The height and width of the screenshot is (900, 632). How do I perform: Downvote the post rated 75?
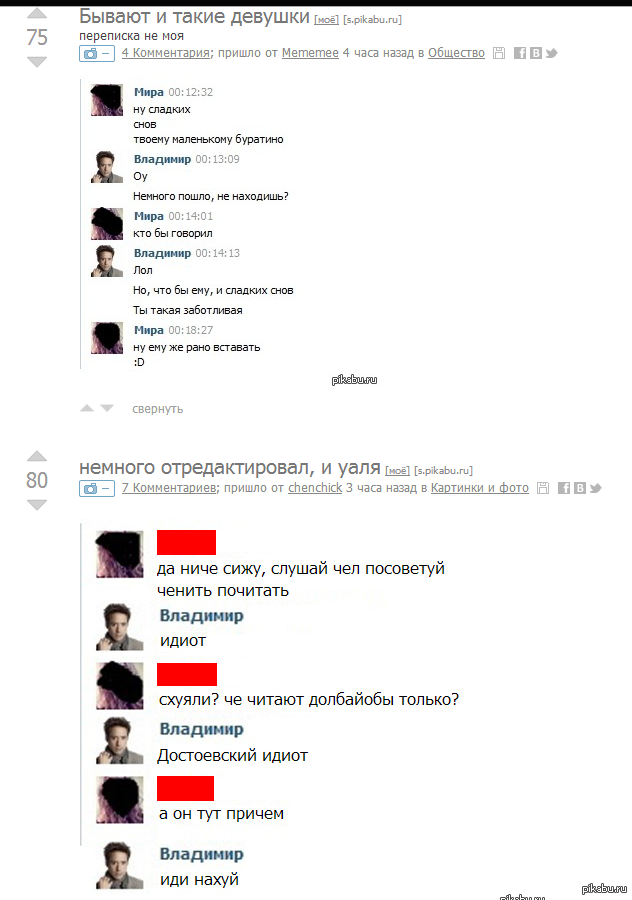tap(37, 62)
